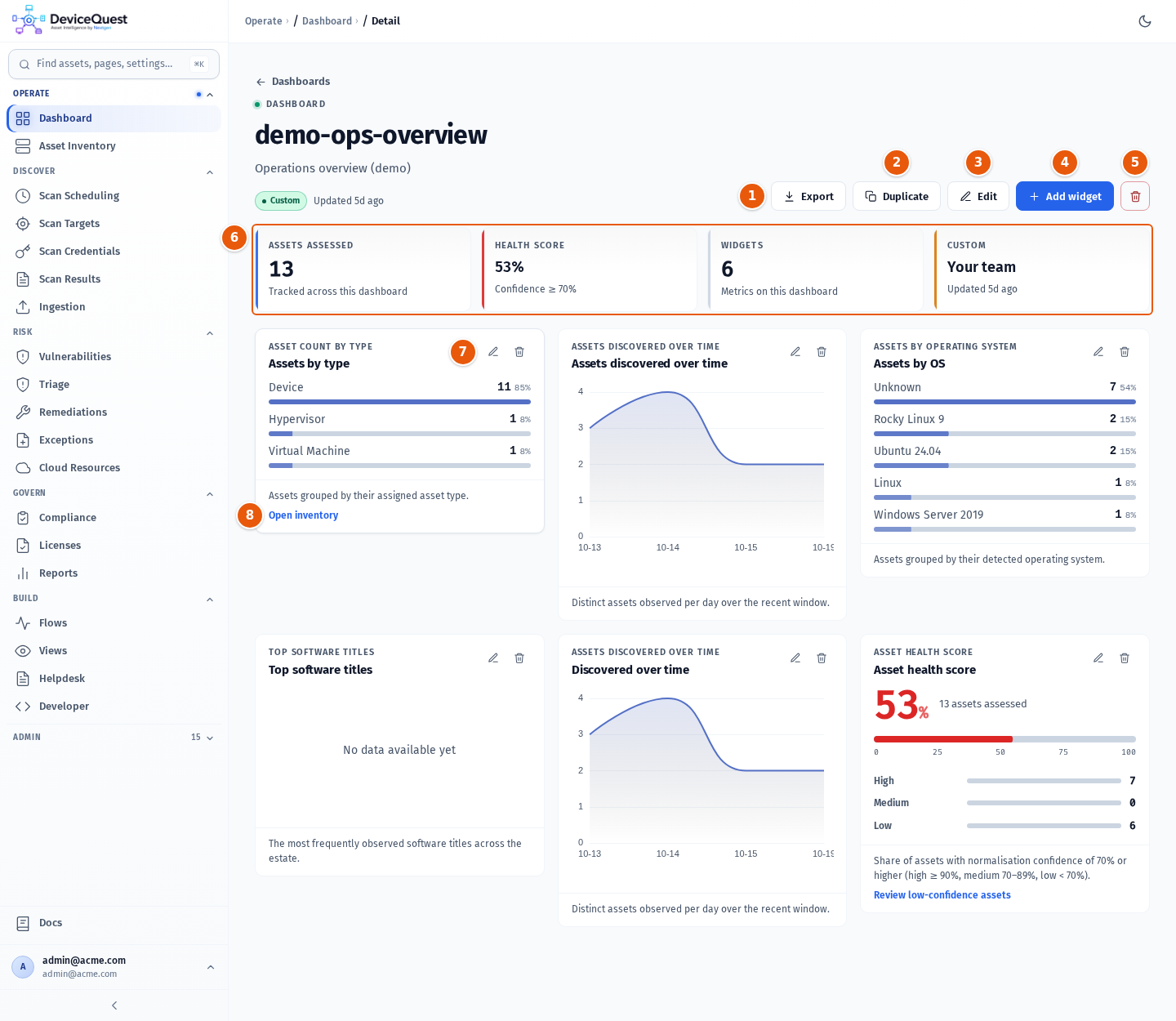Collapse the sidebar with bottom chevron
Image resolution: width=1176 pixels, height=1021 pixels.
click(x=114, y=1005)
